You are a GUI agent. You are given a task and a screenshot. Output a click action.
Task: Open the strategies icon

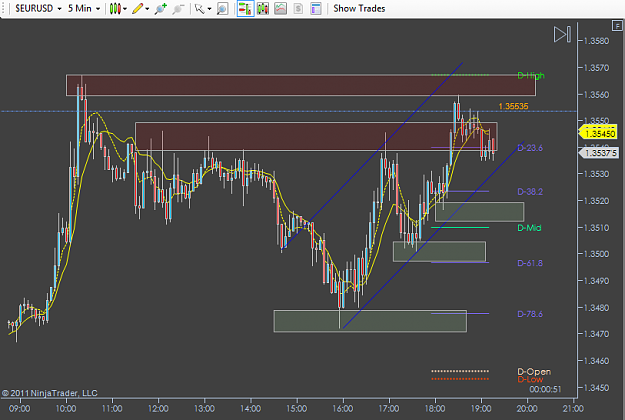coord(298,8)
